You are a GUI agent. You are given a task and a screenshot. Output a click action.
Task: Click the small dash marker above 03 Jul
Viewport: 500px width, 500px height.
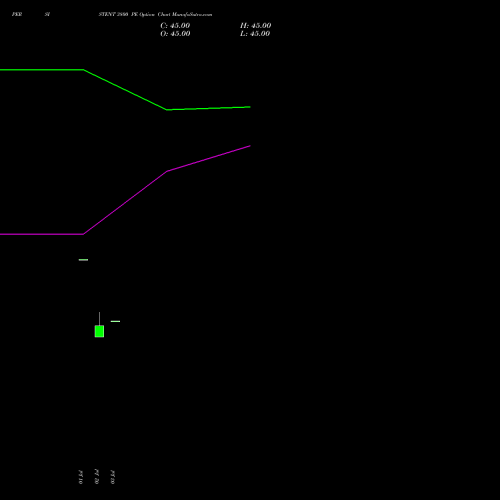click(x=115, y=321)
